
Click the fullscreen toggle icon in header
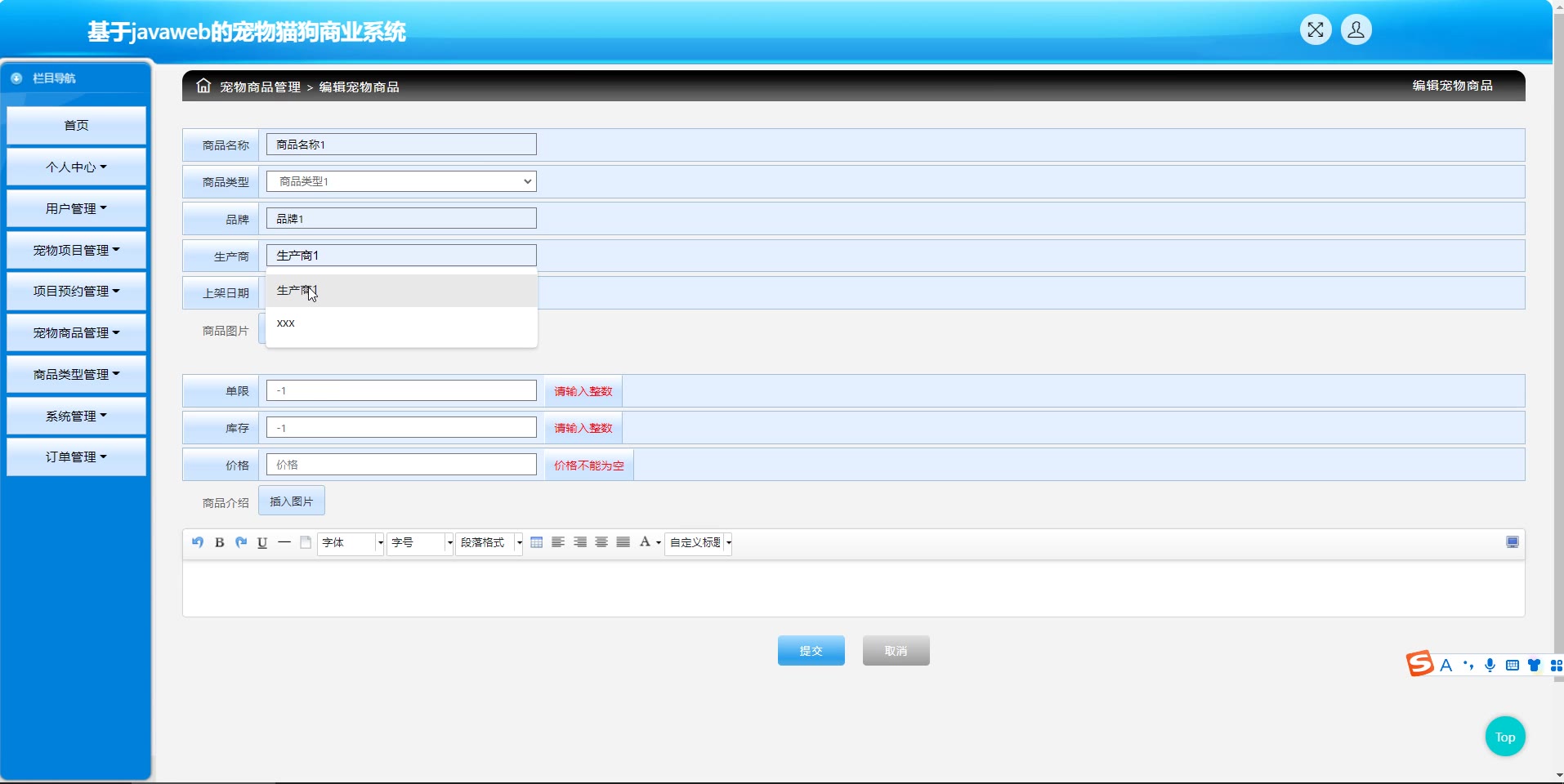click(1316, 30)
